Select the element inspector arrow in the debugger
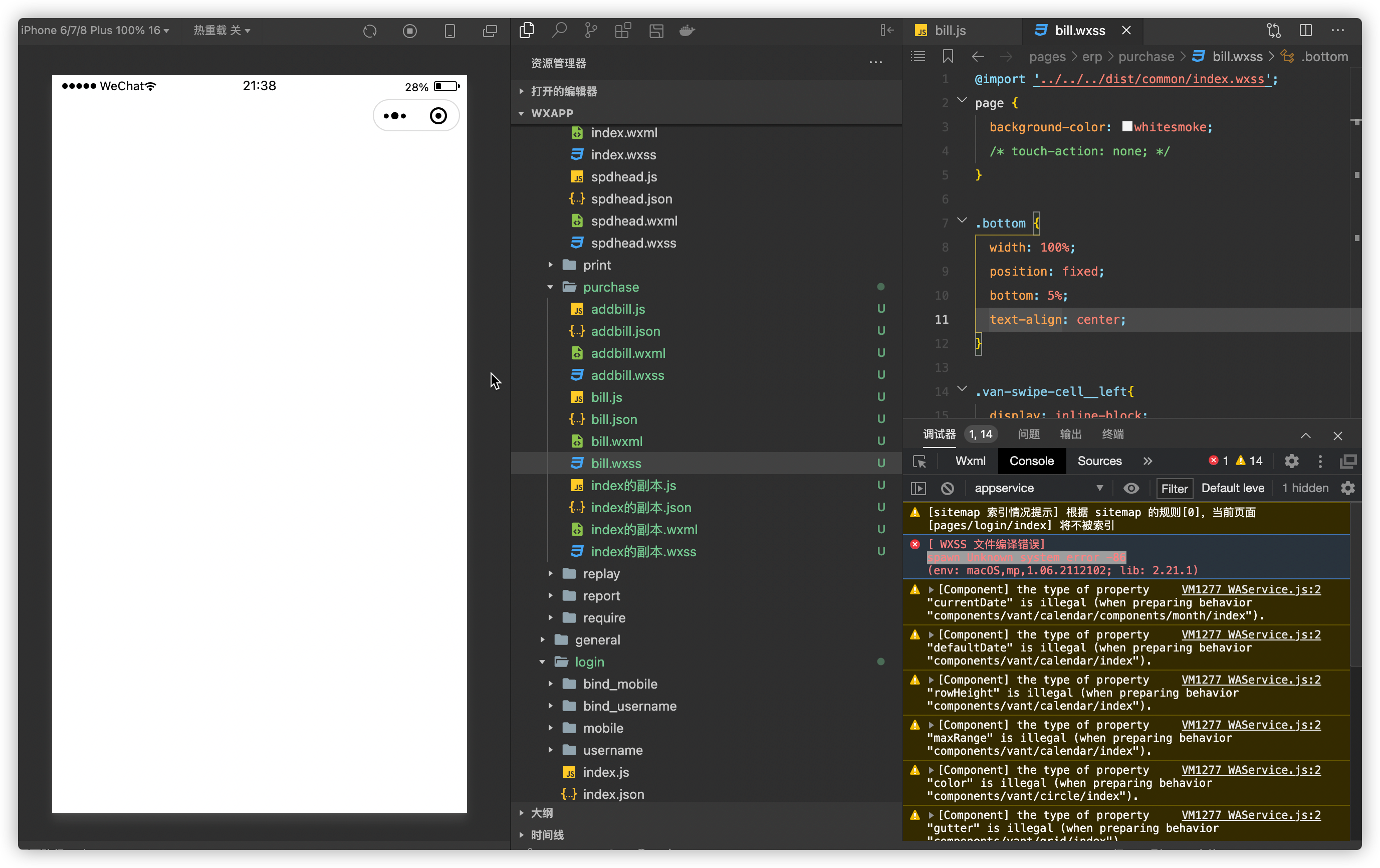 click(919, 462)
